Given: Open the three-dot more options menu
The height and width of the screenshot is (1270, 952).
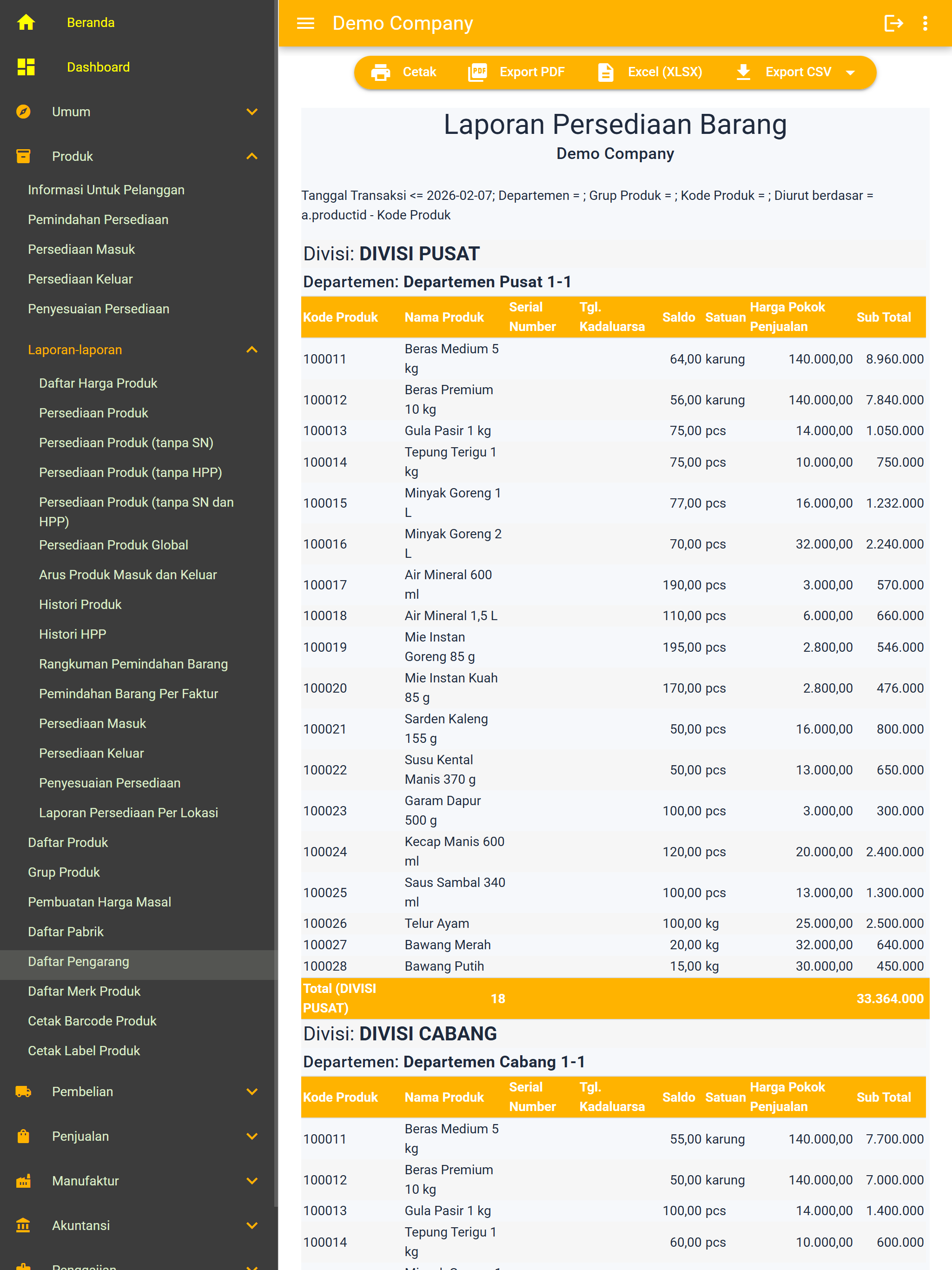Looking at the screenshot, I should (925, 23).
